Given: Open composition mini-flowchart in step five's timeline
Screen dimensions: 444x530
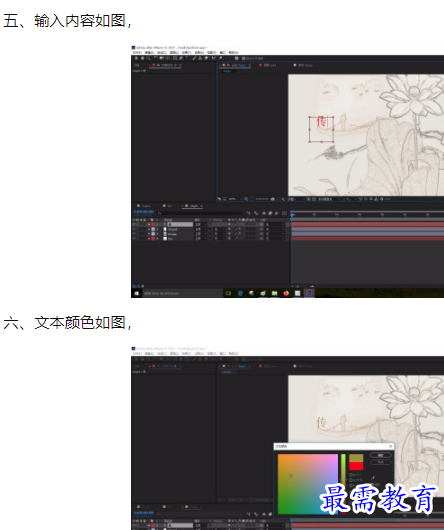Looking at the screenshot, I should 248,213.
